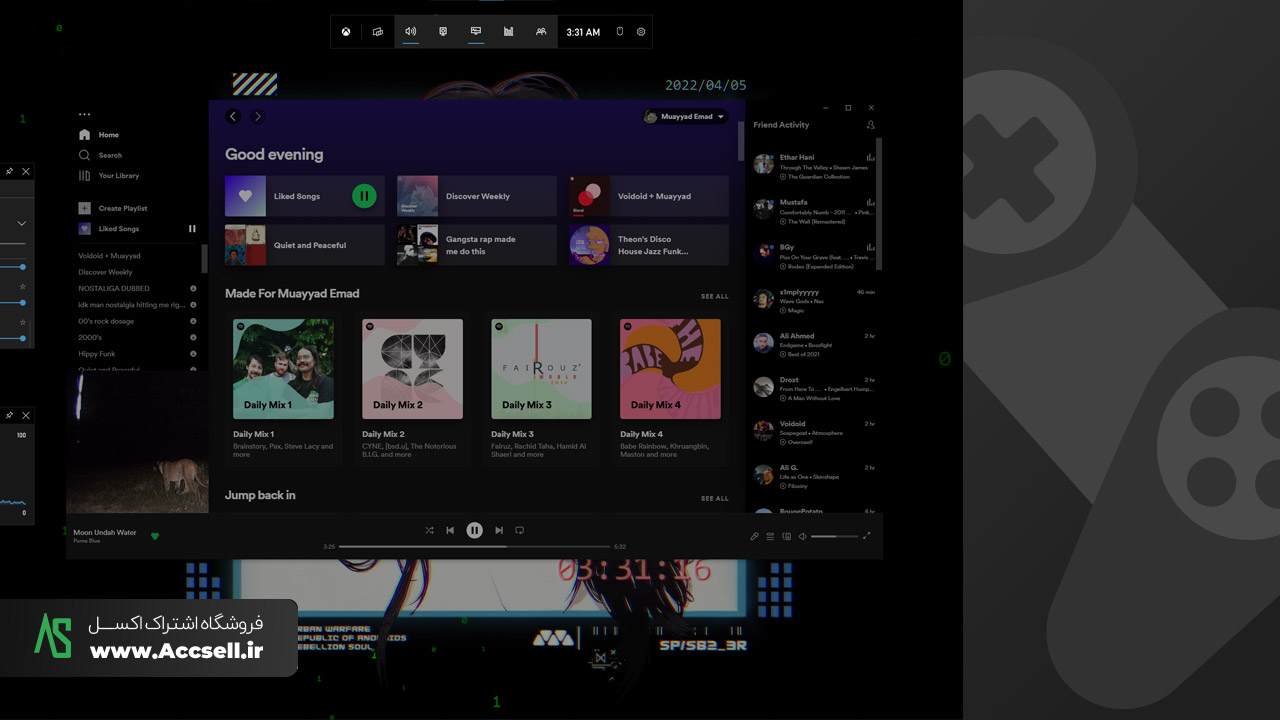Seek on the song progress bar
1280x720 pixels.
tap(474, 547)
